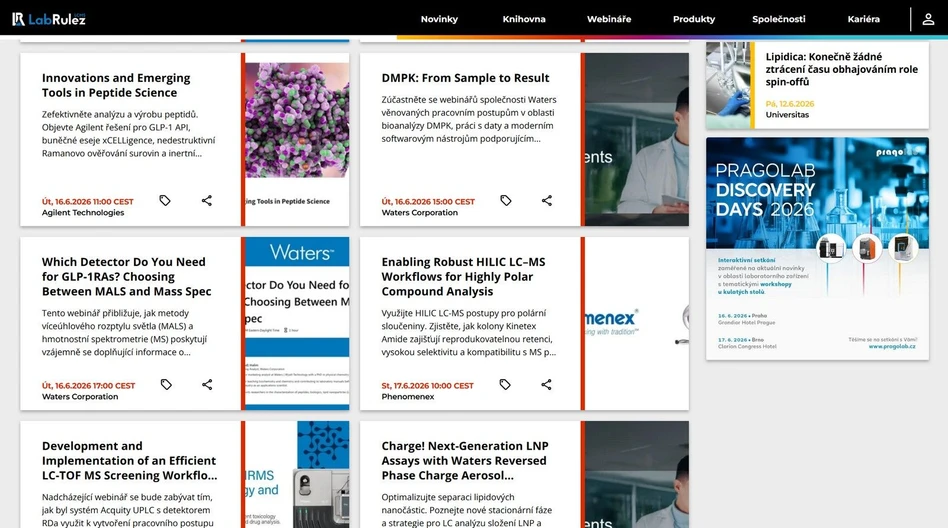Click Waters Corporation under Which Detector webinar

tap(80, 397)
